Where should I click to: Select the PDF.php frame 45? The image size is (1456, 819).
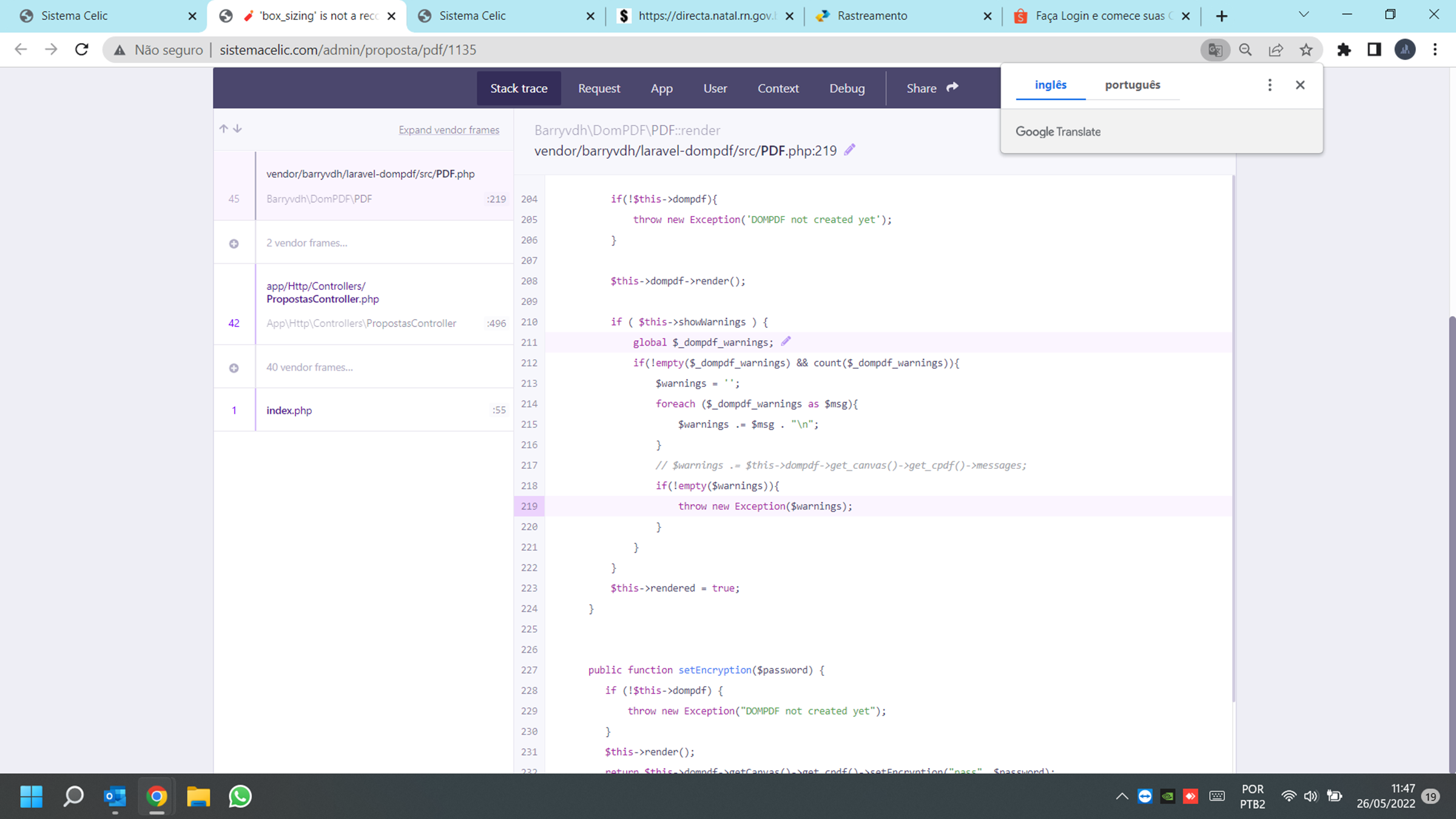coord(363,186)
